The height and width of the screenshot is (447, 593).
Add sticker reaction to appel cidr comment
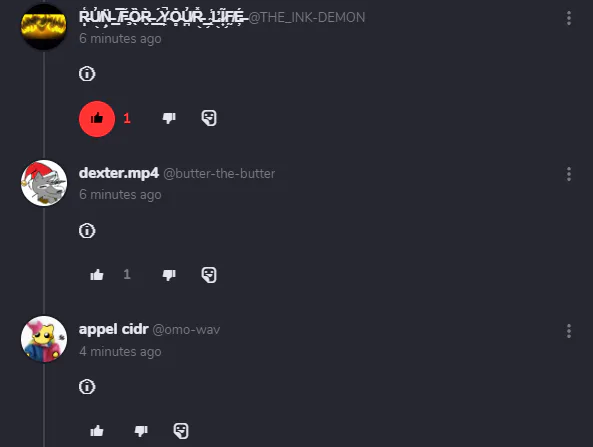181,431
